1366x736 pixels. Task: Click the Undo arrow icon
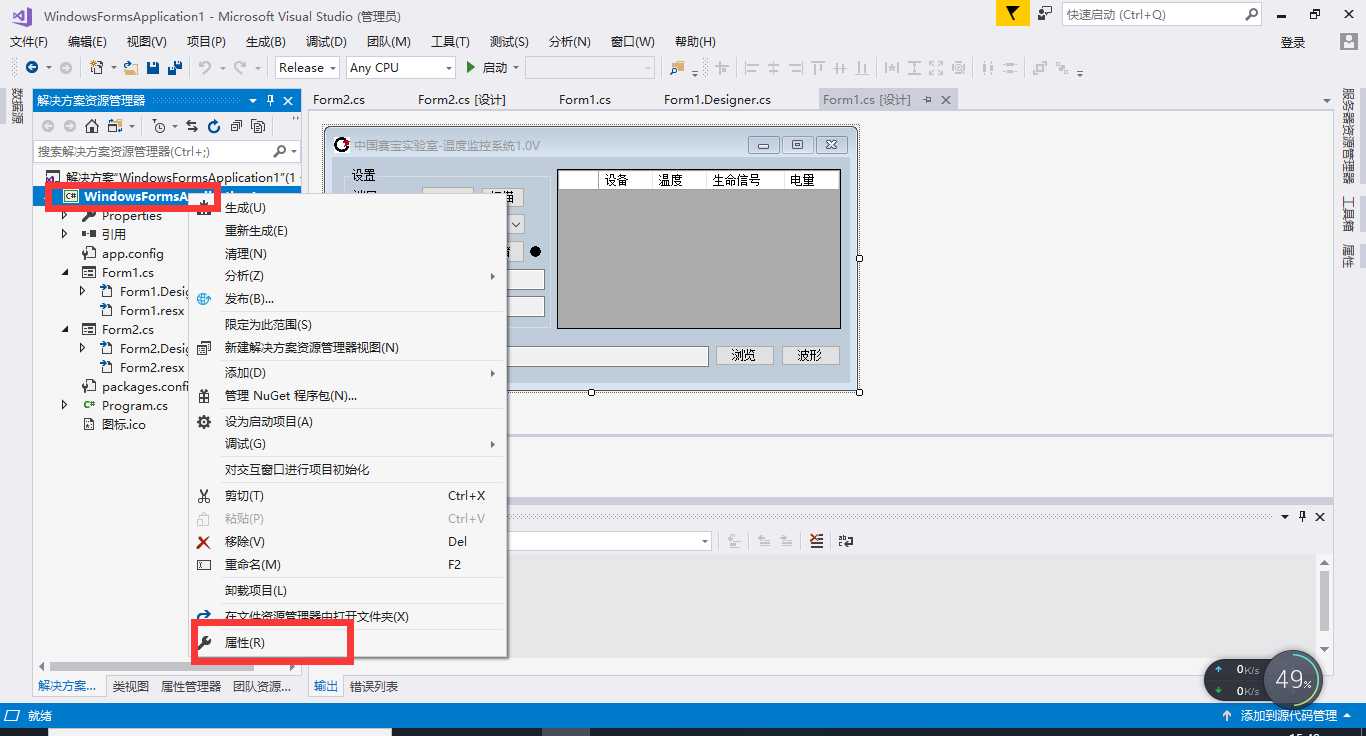(x=205, y=68)
